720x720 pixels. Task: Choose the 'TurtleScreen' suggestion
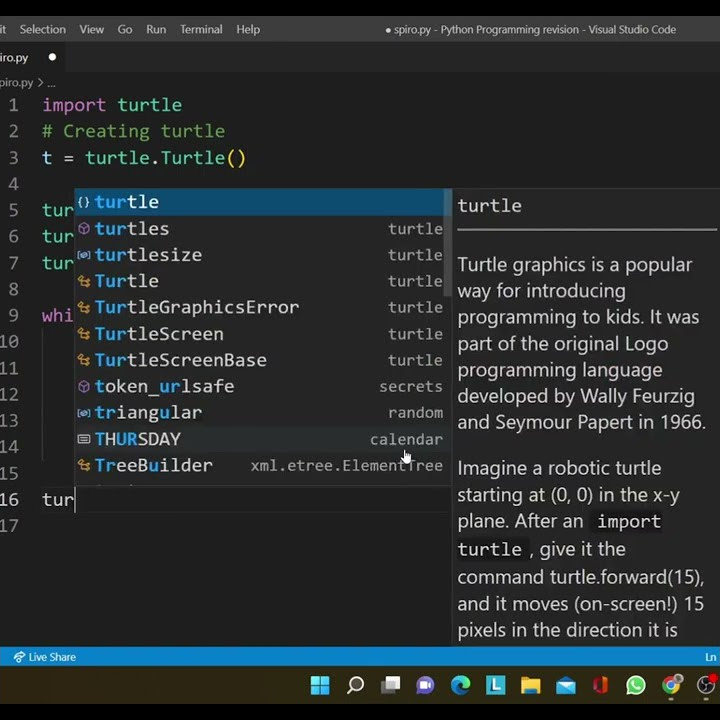(260, 334)
